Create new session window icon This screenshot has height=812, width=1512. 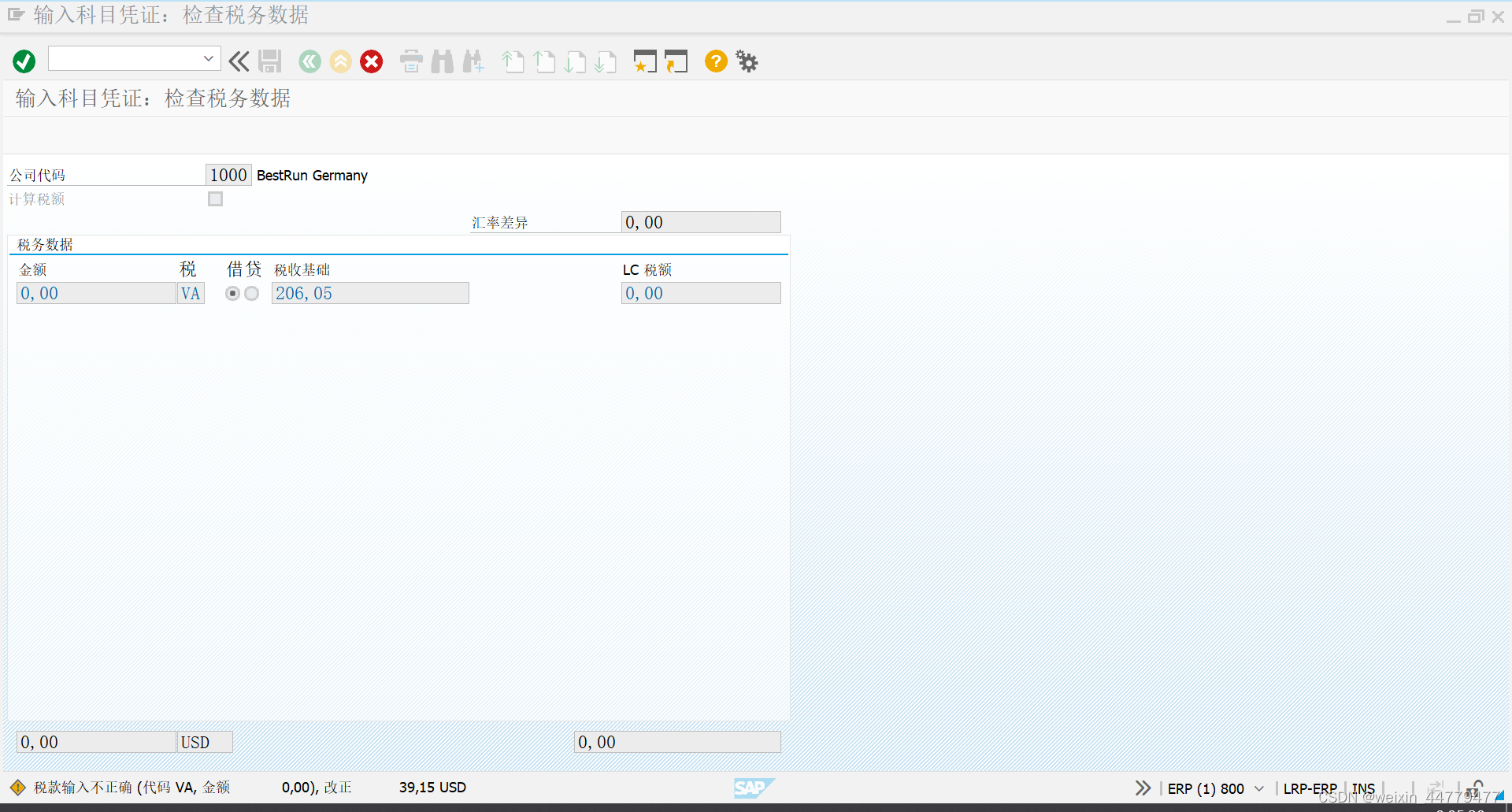645,61
